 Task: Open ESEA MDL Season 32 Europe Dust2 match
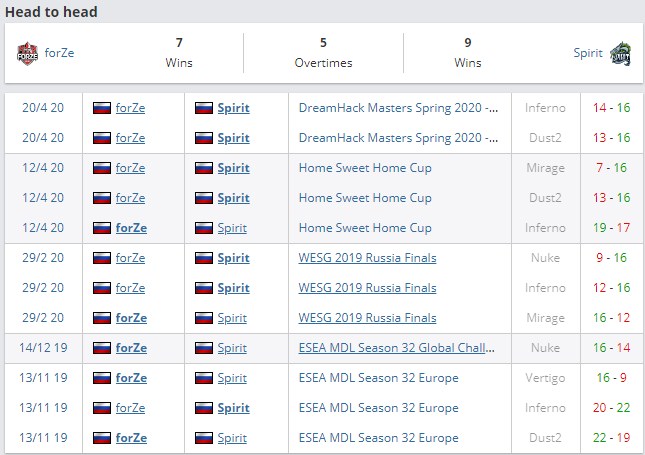378,438
